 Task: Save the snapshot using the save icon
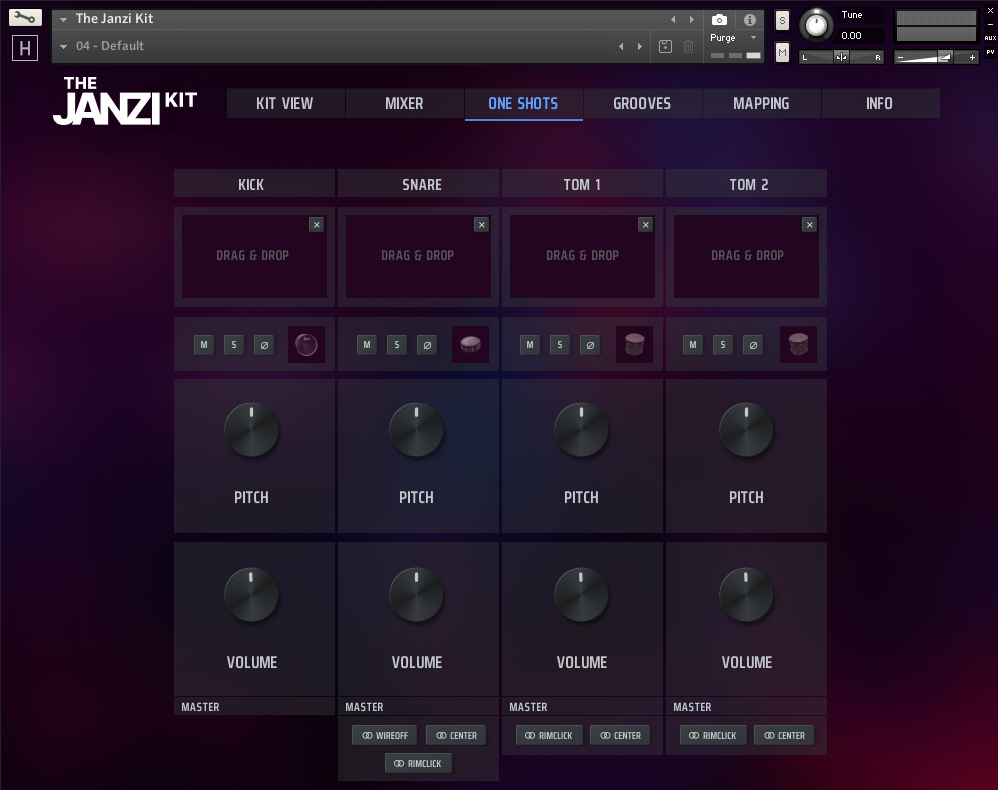click(x=666, y=46)
